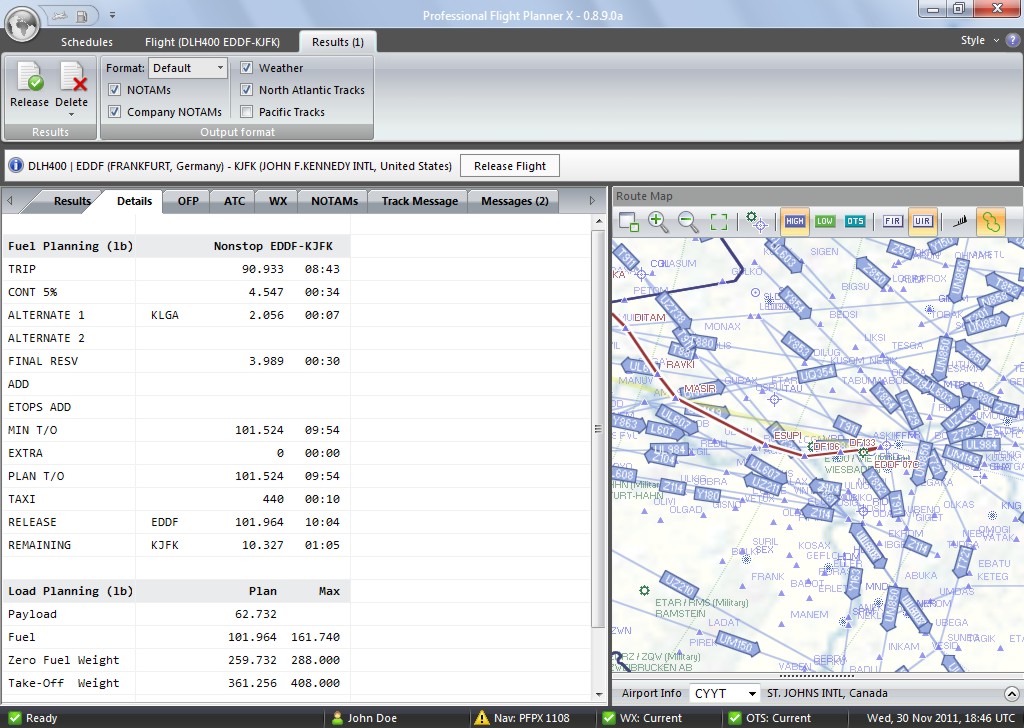The height and width of the screenshot is (728, 1024).
Task: Toggle LOW airways on the map
Action: coord(825,221)
